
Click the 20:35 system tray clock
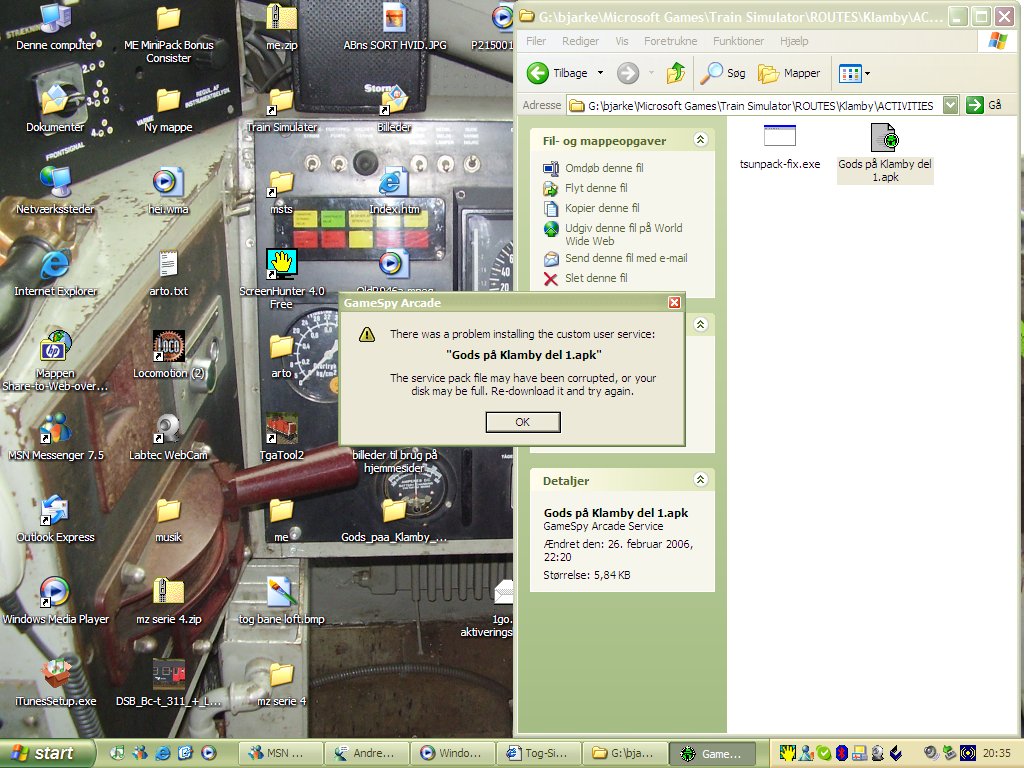(997, 753)
